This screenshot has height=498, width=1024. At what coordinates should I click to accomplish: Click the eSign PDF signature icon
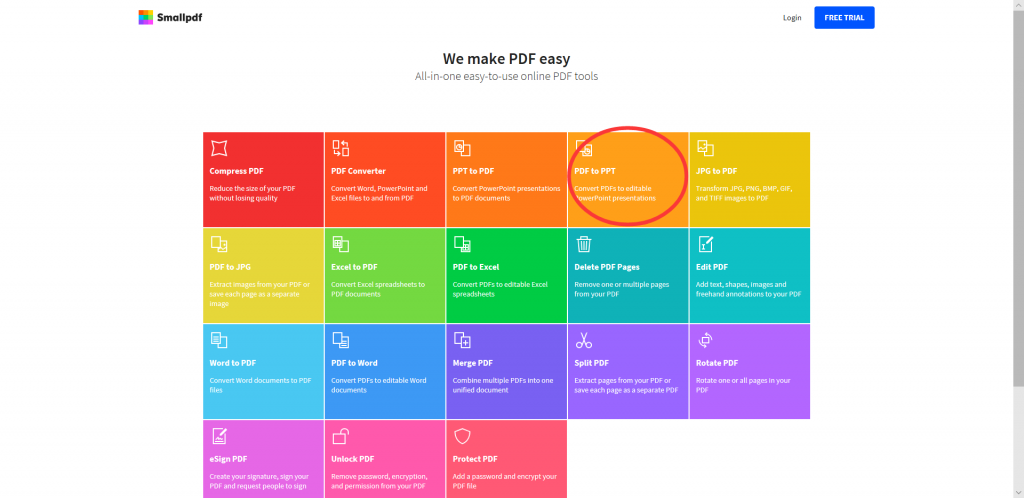(219, 436)
